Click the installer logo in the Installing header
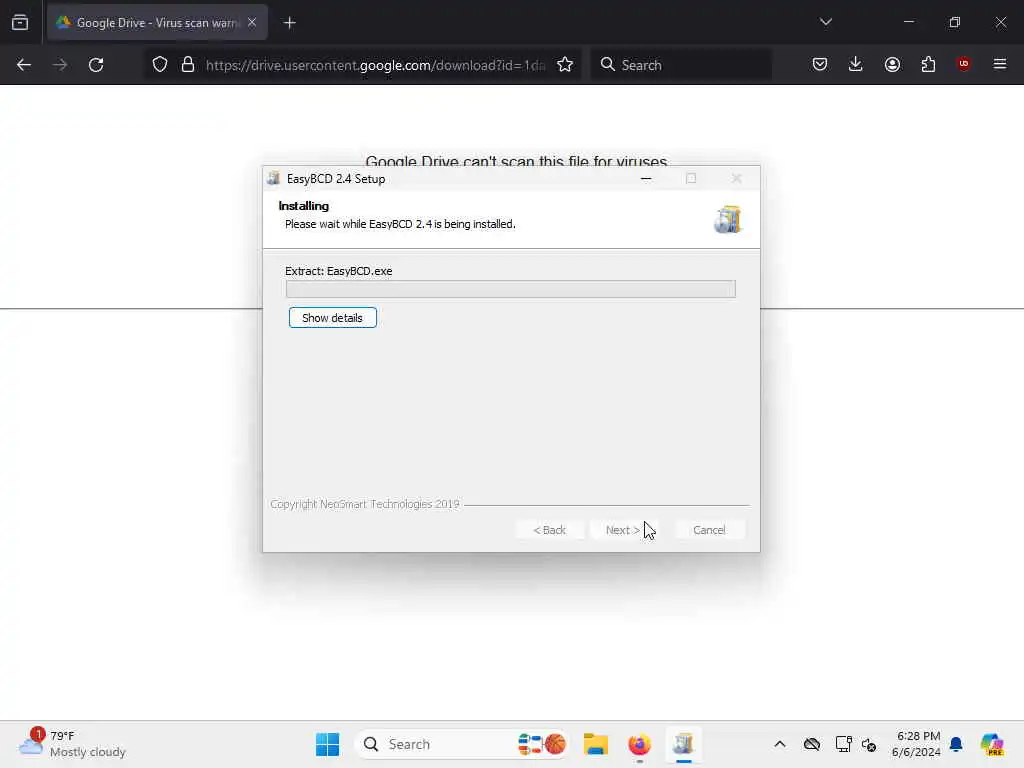1024x768 pixels. (728, 219)
